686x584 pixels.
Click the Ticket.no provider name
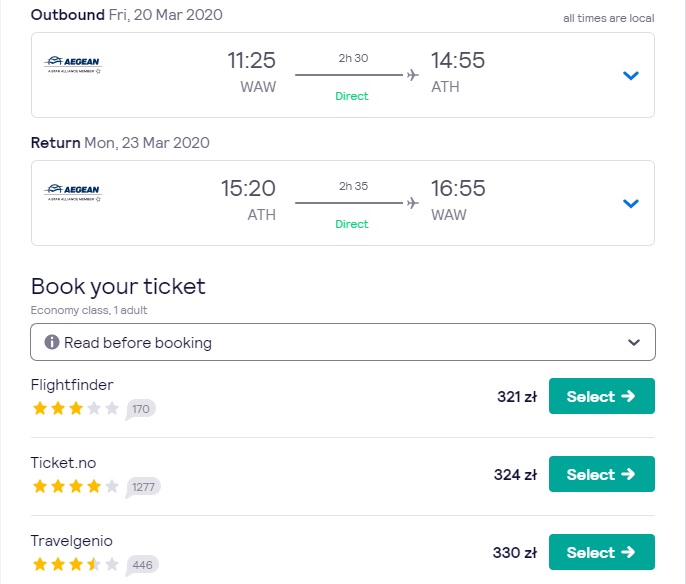tap(63, 463)
